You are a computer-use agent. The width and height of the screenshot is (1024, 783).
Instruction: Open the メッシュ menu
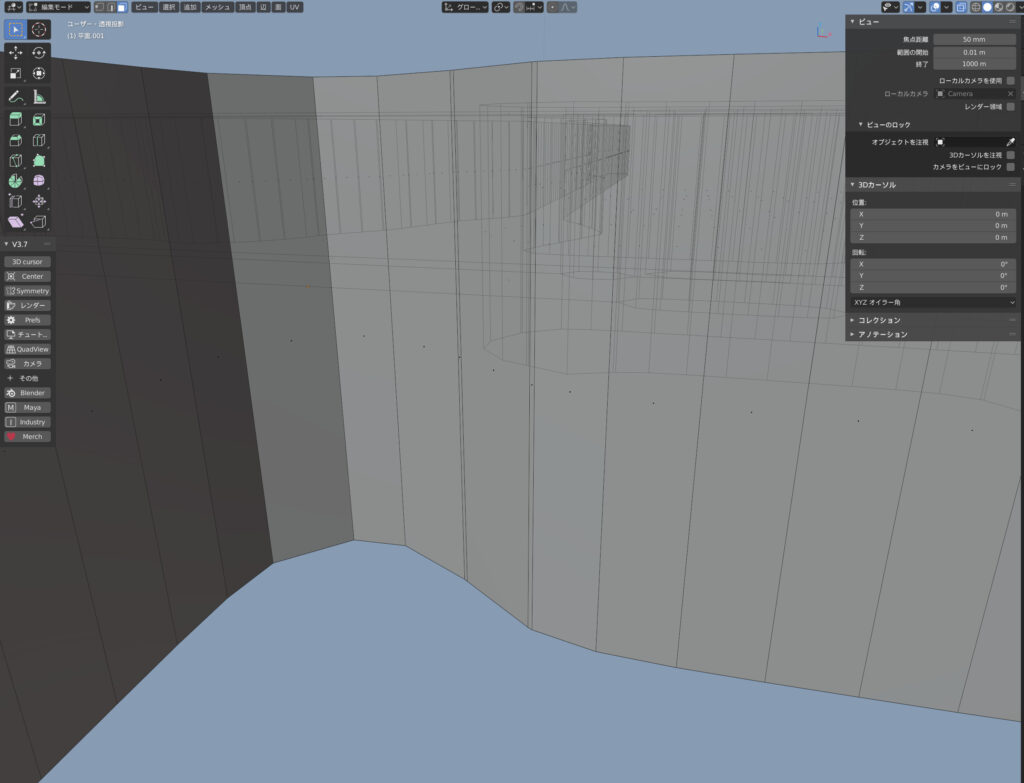pyautogui.click(x=217, y=7)
